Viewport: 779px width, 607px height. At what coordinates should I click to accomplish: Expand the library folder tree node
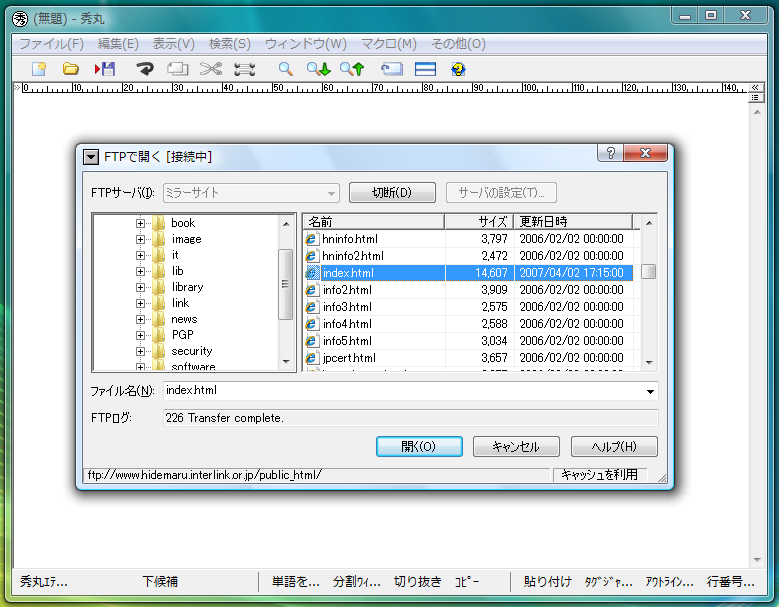140,287
